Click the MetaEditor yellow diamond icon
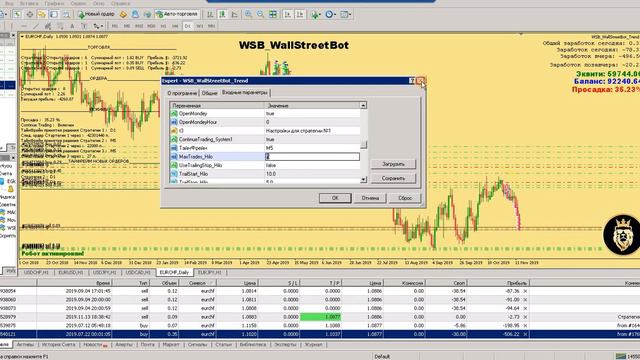 tap(123, 14)
